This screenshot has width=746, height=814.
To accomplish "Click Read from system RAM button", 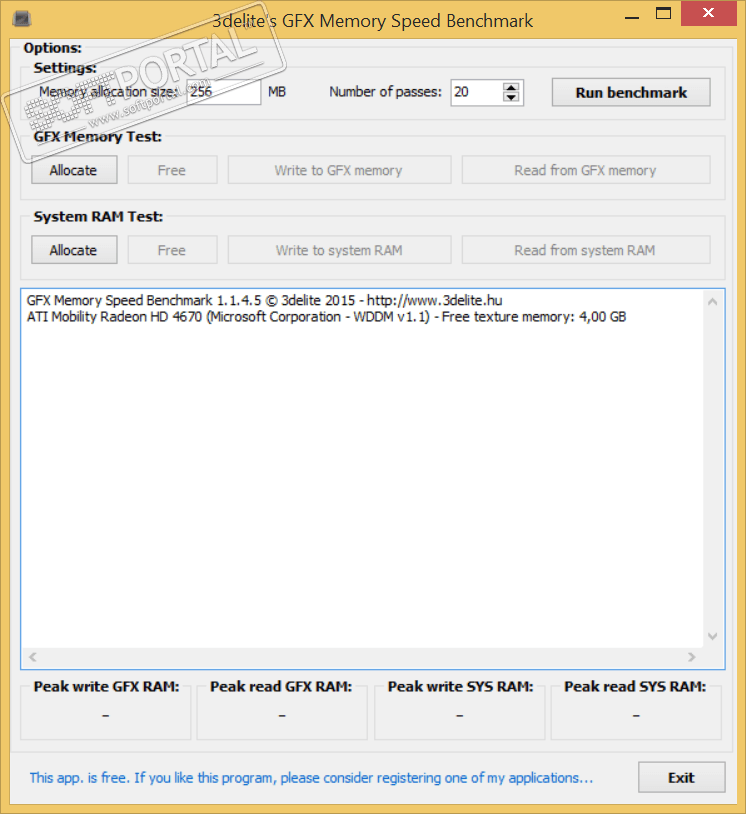I will [586, 250].
